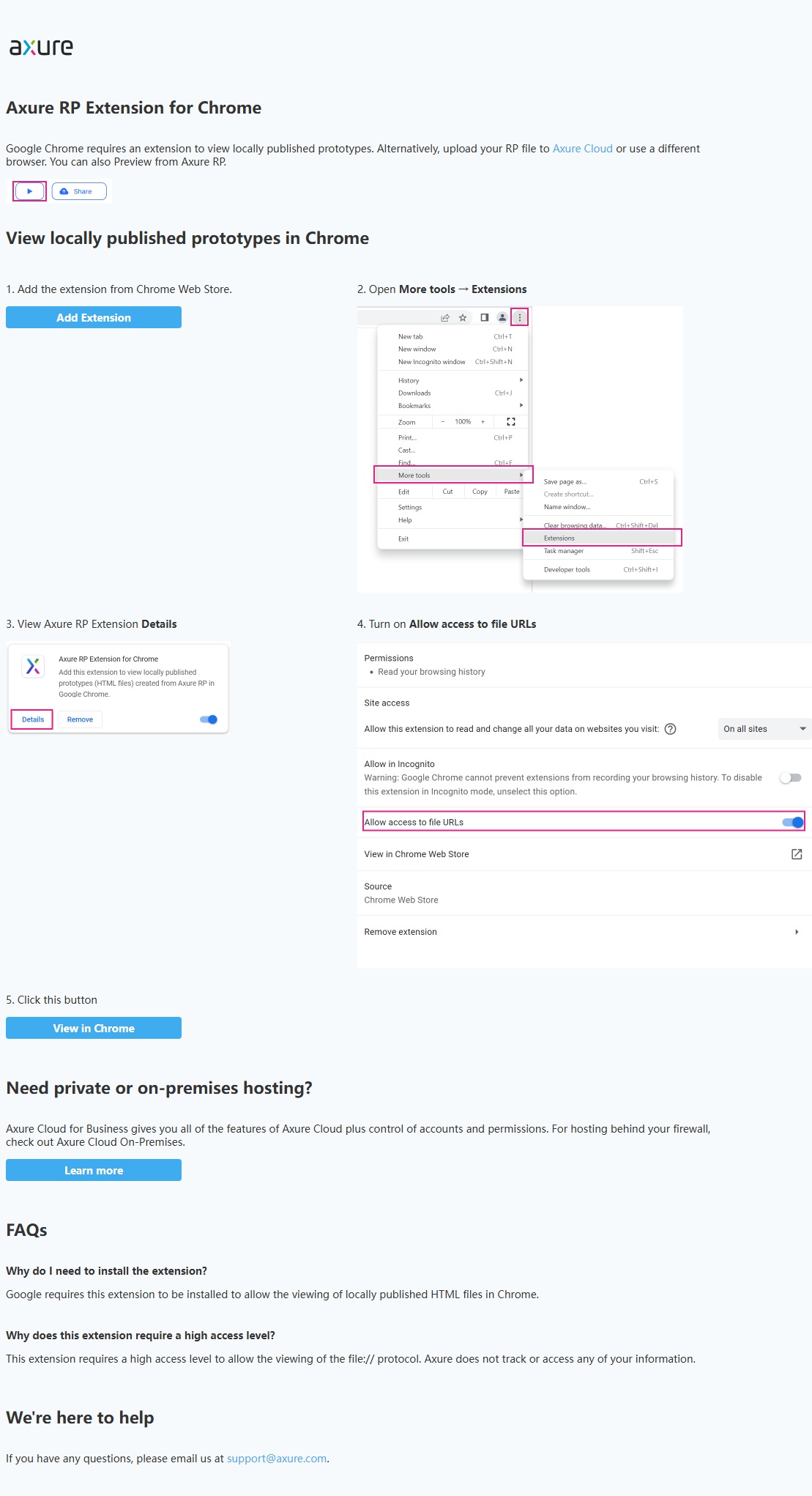Click the Learn more button
Viewport: 812px width, 1496px height.
click(x=94, y=1170)
